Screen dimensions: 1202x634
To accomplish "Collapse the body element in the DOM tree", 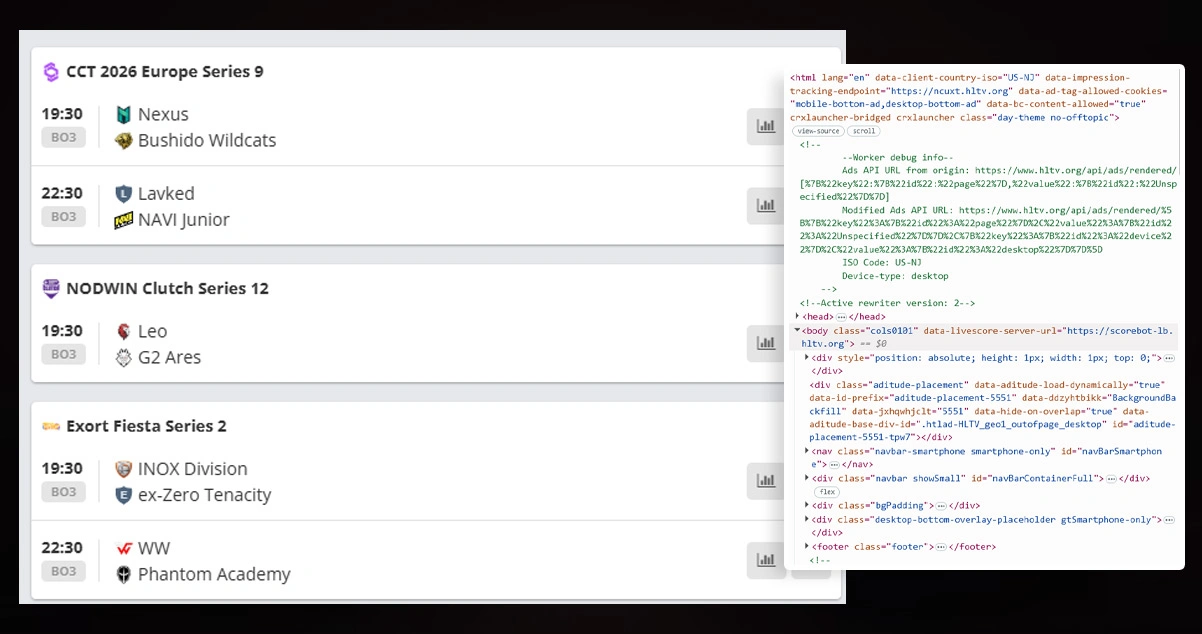I will [x=797, y=329].
